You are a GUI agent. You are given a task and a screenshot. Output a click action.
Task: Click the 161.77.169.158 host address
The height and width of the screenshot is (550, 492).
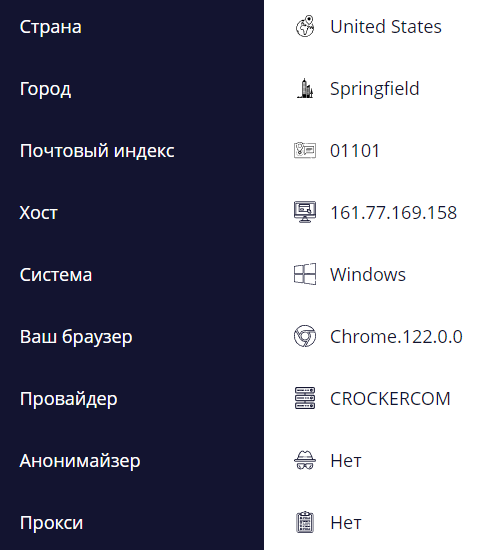click(393, 213)
